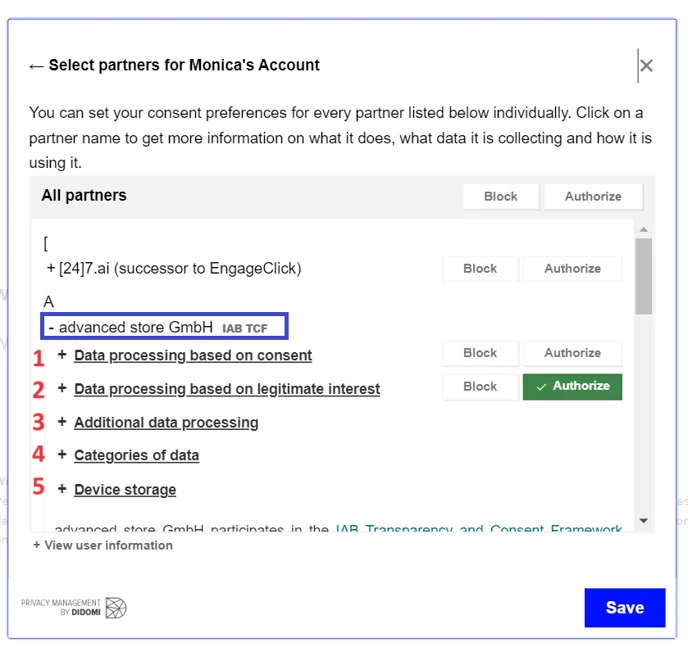This screenshot has height=647, width=688.
Task: Block all partners
Action: tap(500, 196)
